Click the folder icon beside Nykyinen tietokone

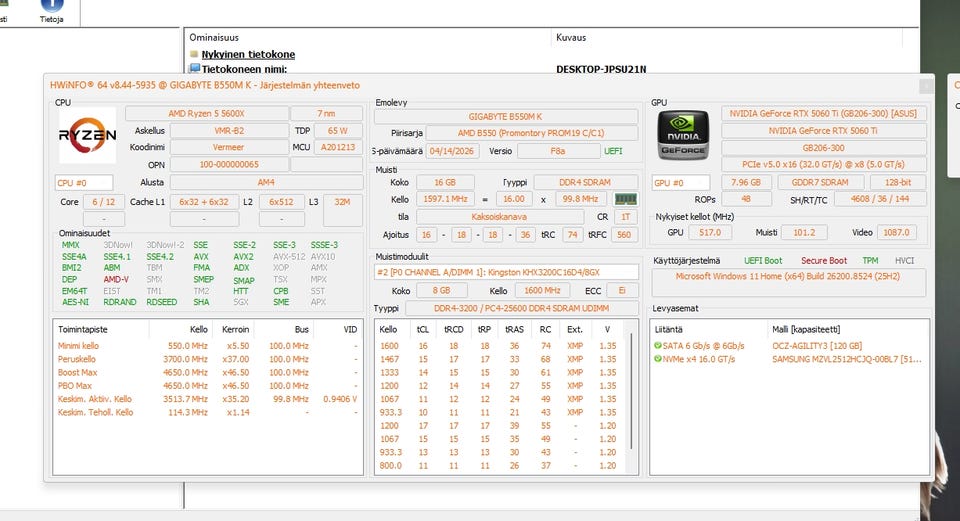tap(194, 54)
